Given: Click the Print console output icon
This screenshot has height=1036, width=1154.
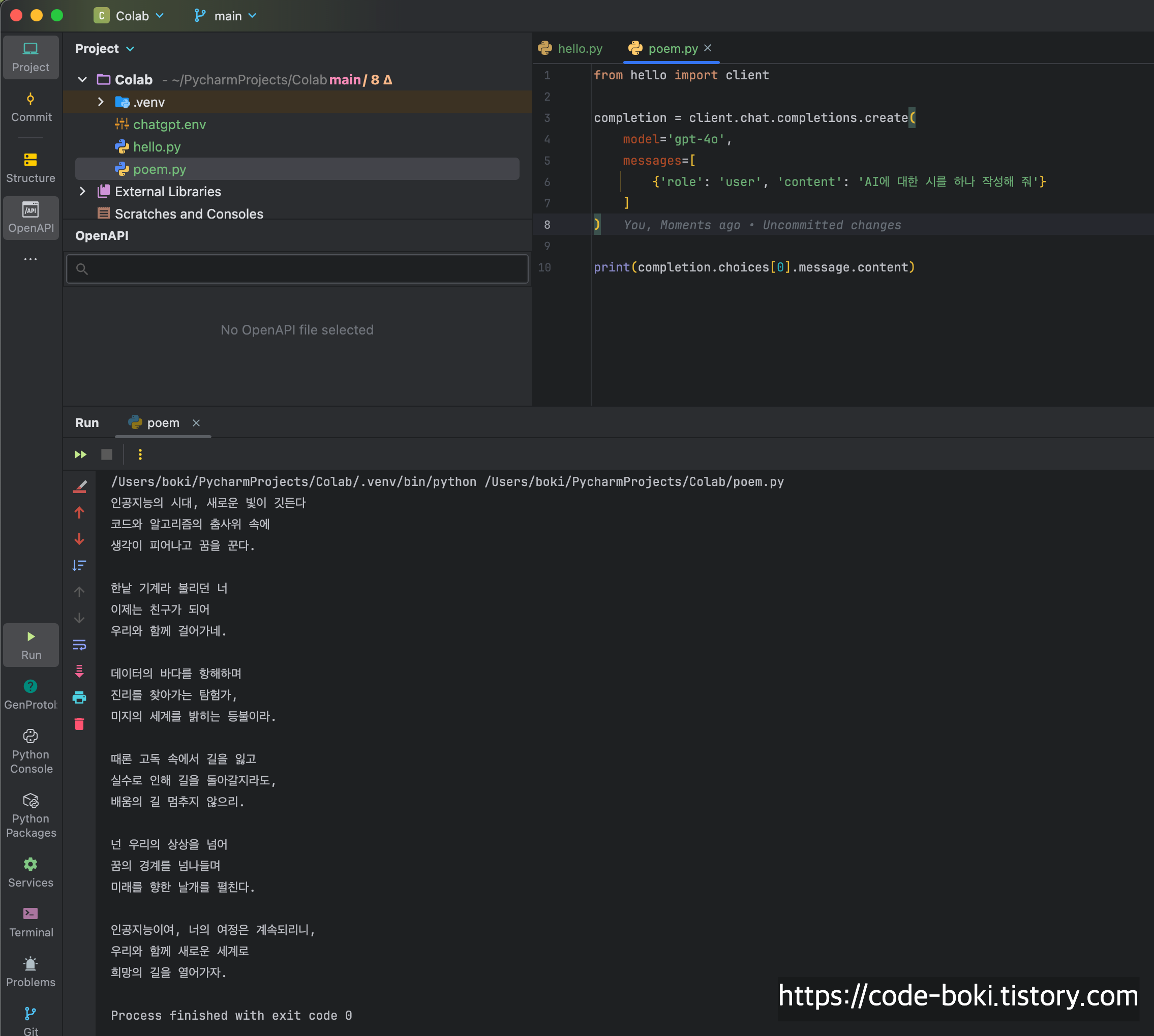Looking at the screenshot, I should 79,697.
